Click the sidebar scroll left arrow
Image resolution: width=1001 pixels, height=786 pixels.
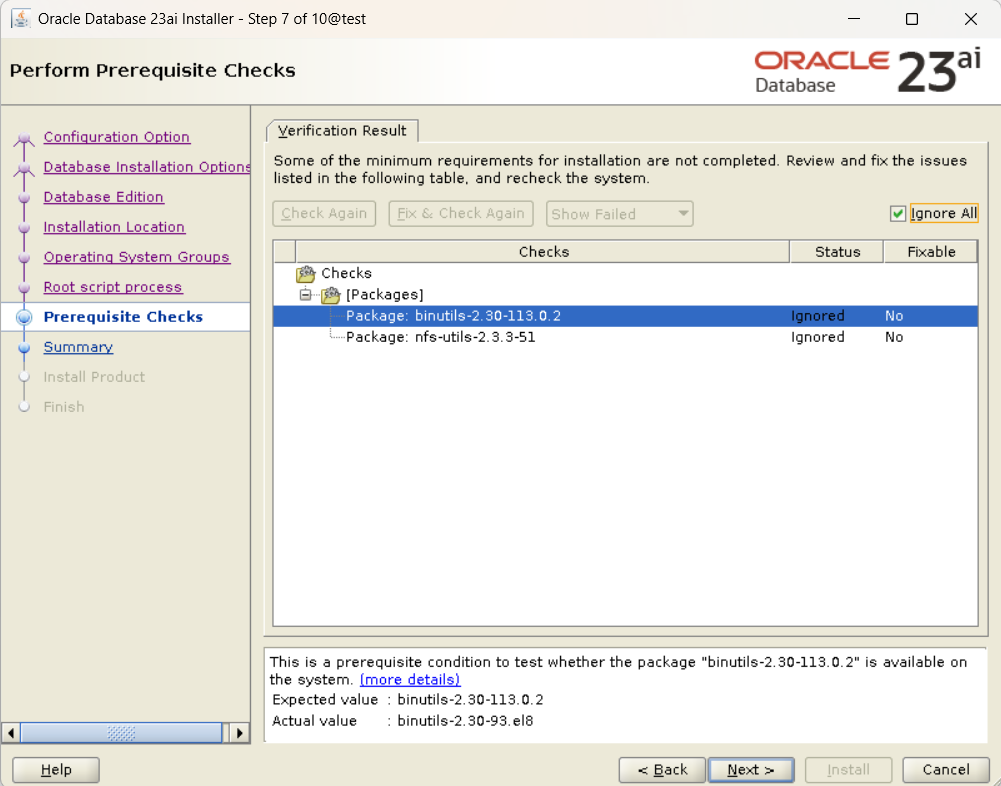click(11, 732)
